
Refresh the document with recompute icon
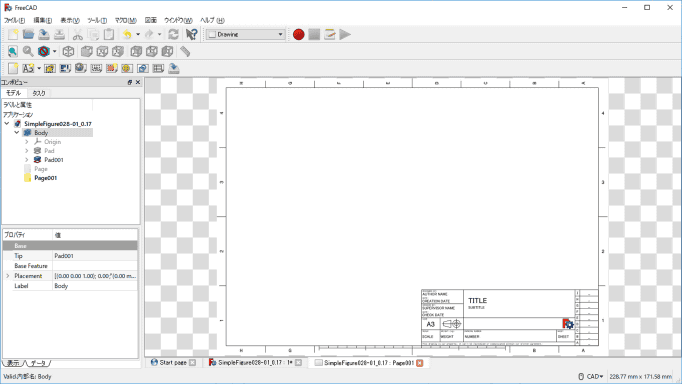coord(173,34)
